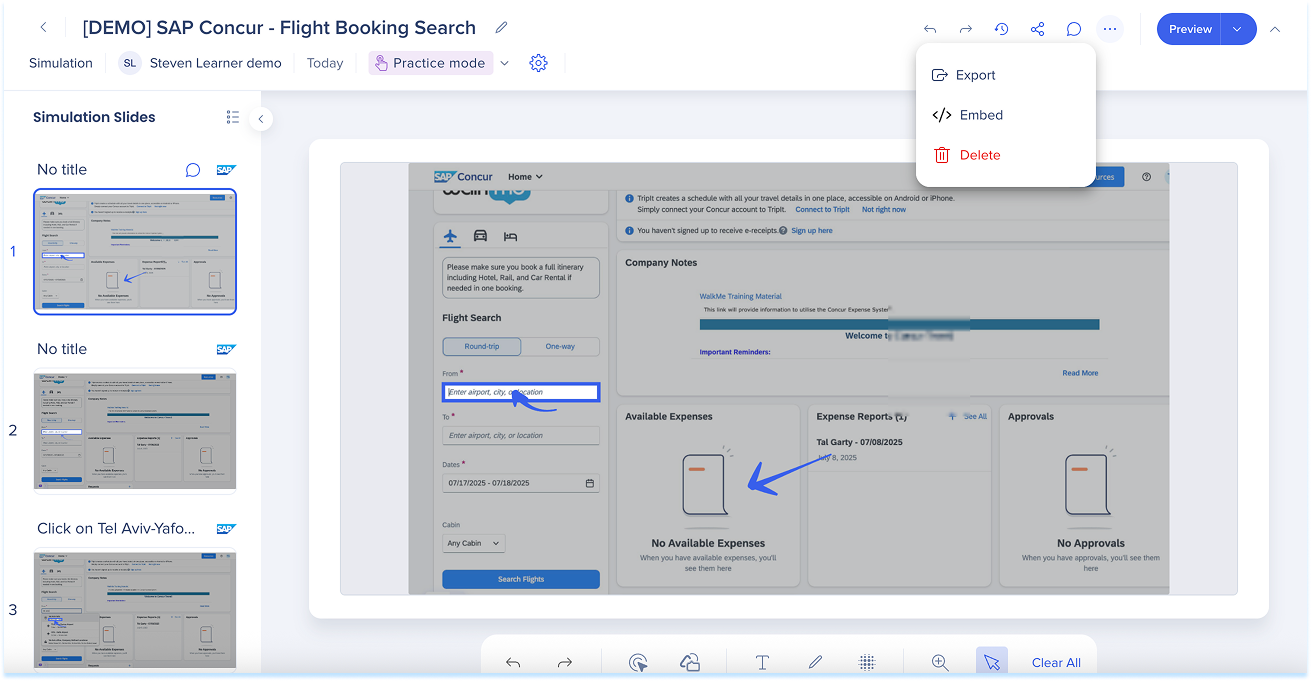Select the Text tool in bottom toolbar

(762, 662)
